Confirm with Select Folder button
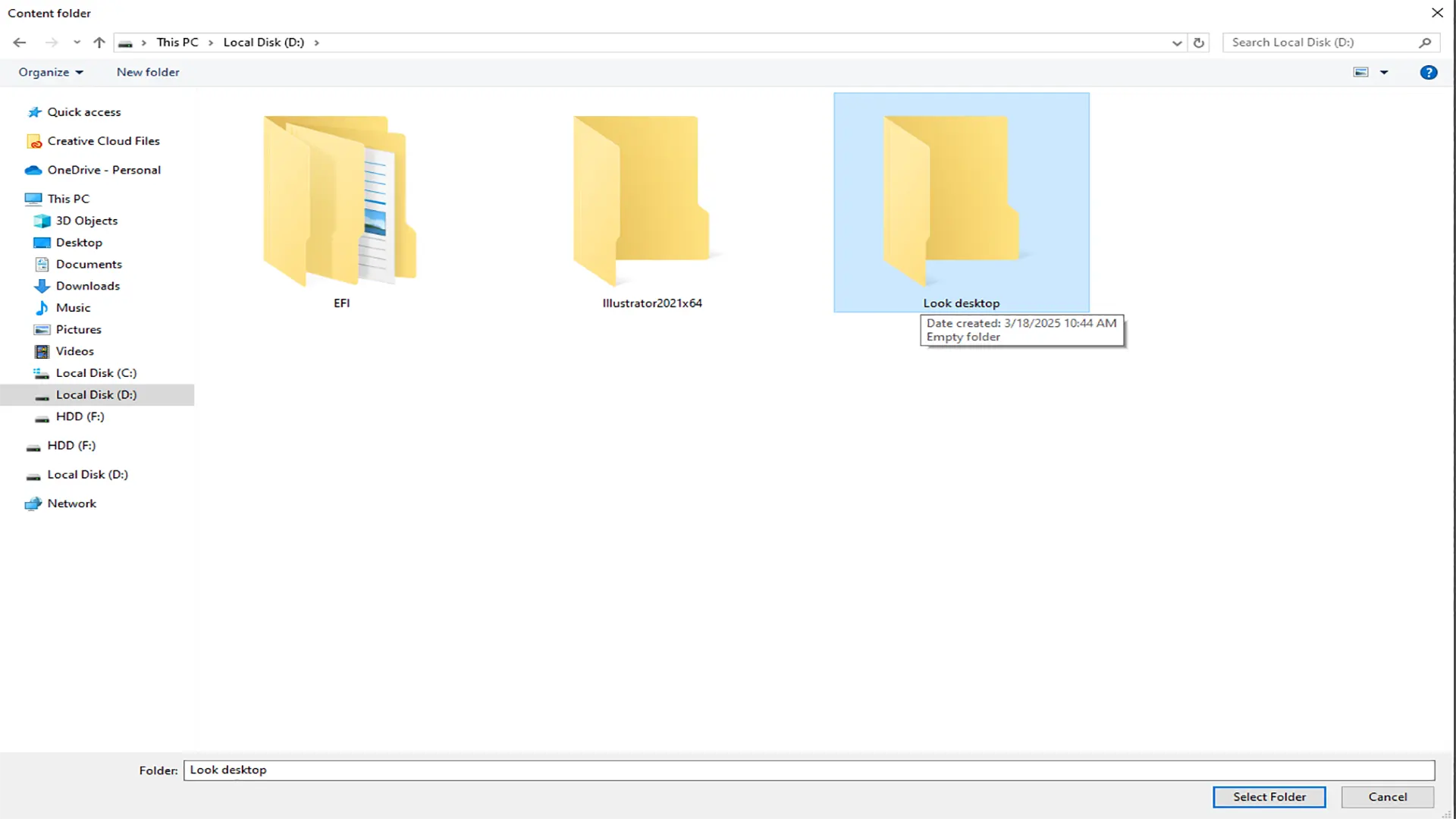Viewport: 1456px width, 819px height. click(1269, 797)
